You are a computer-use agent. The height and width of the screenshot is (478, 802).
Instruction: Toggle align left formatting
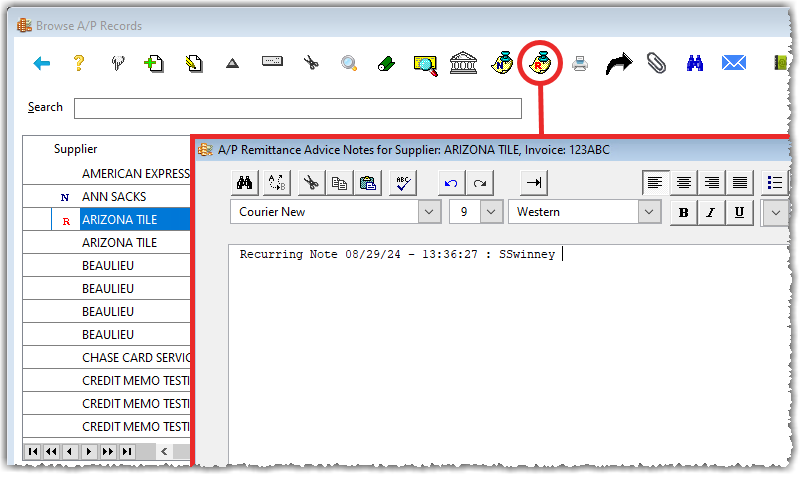[x=655, y=183]
